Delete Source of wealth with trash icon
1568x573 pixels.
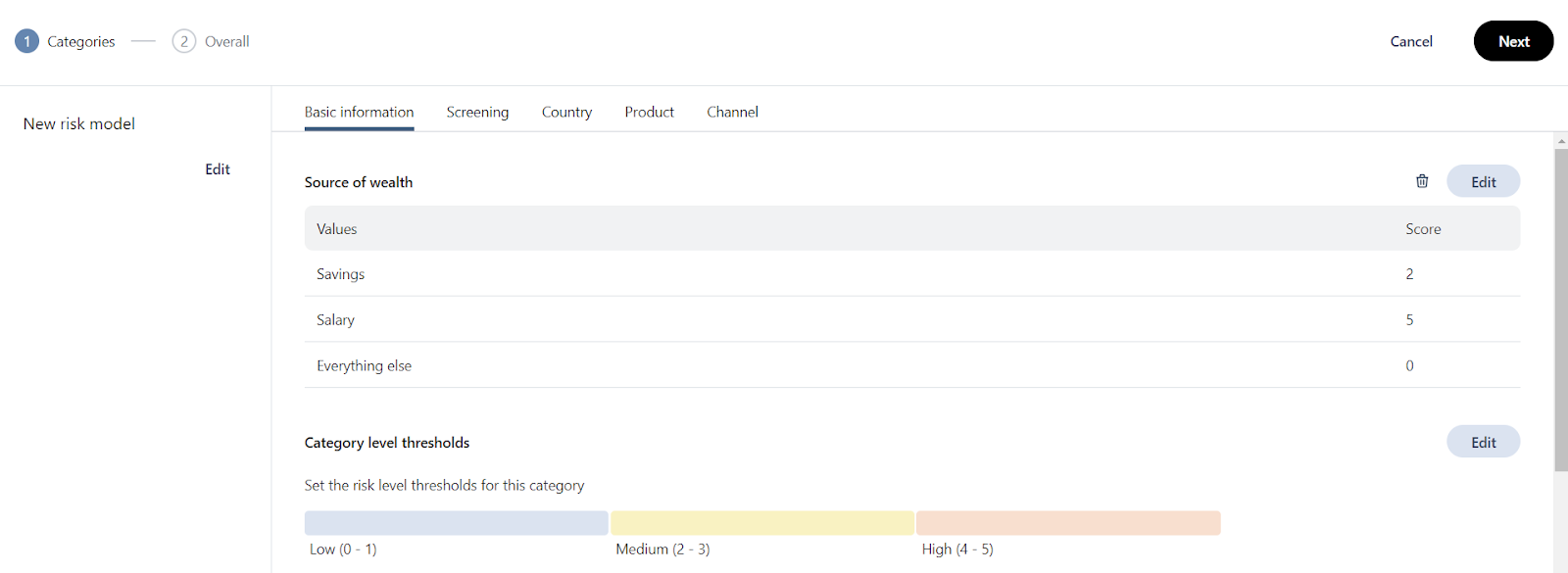[x=1422, y=181]
